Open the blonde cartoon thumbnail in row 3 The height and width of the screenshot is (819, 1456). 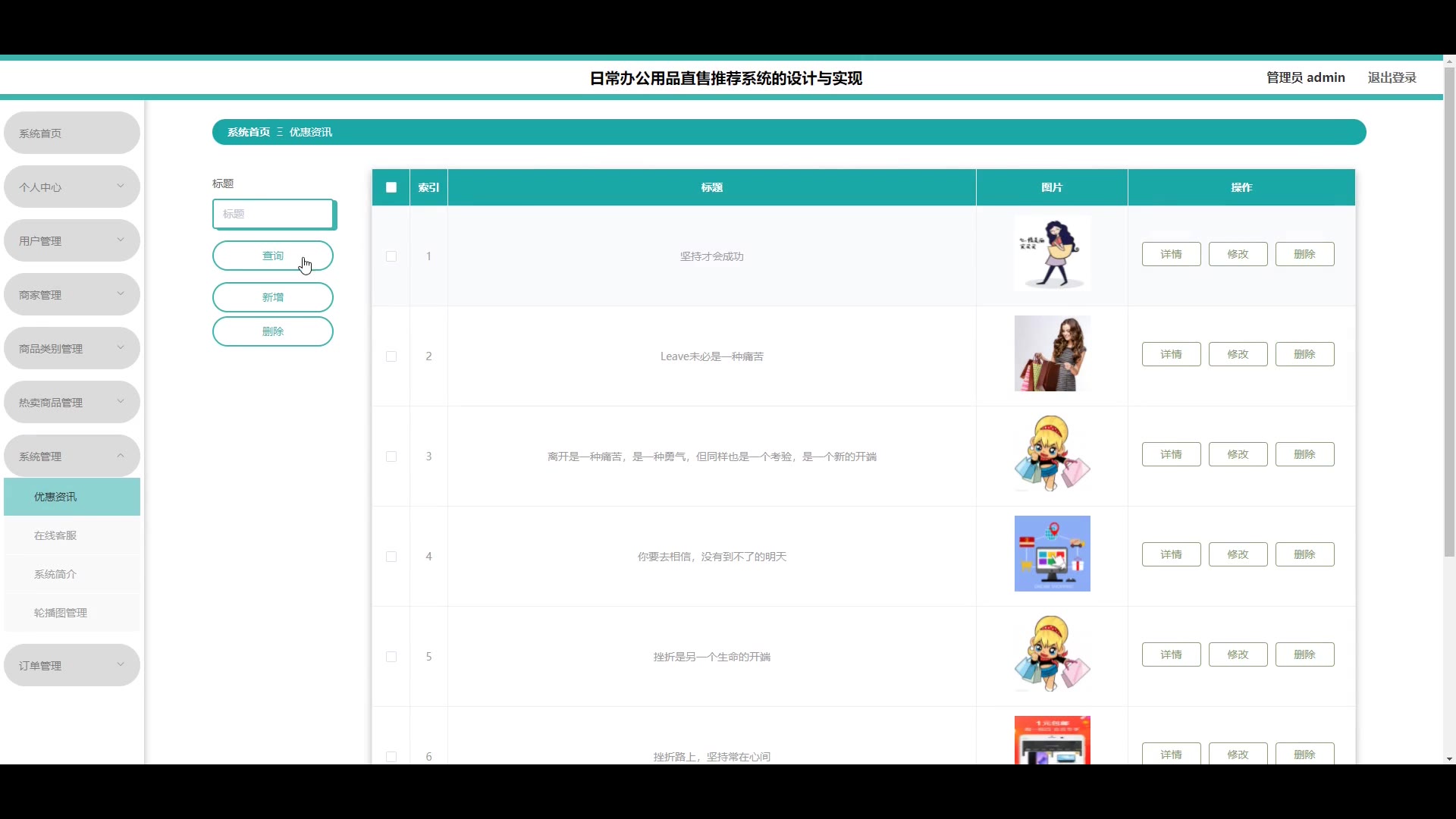point(1053,453)
